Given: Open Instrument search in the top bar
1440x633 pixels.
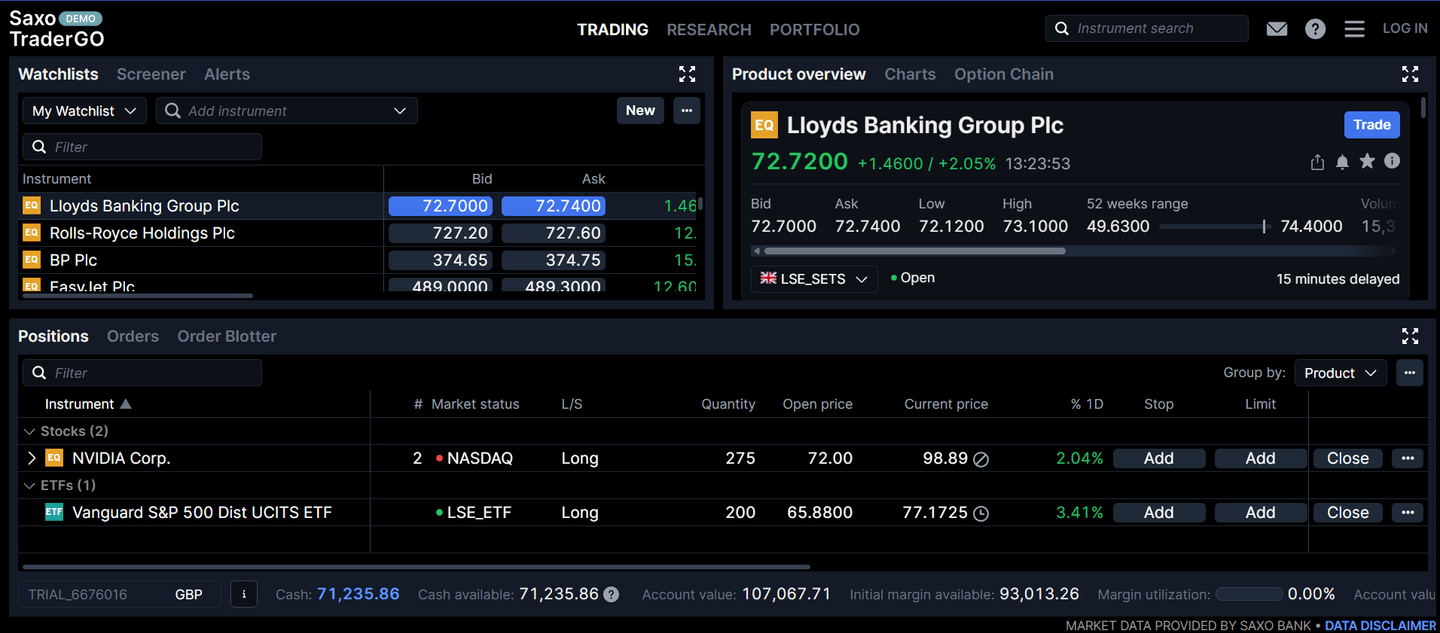Looking at the screenshot, I should [x=1147, y=28].
